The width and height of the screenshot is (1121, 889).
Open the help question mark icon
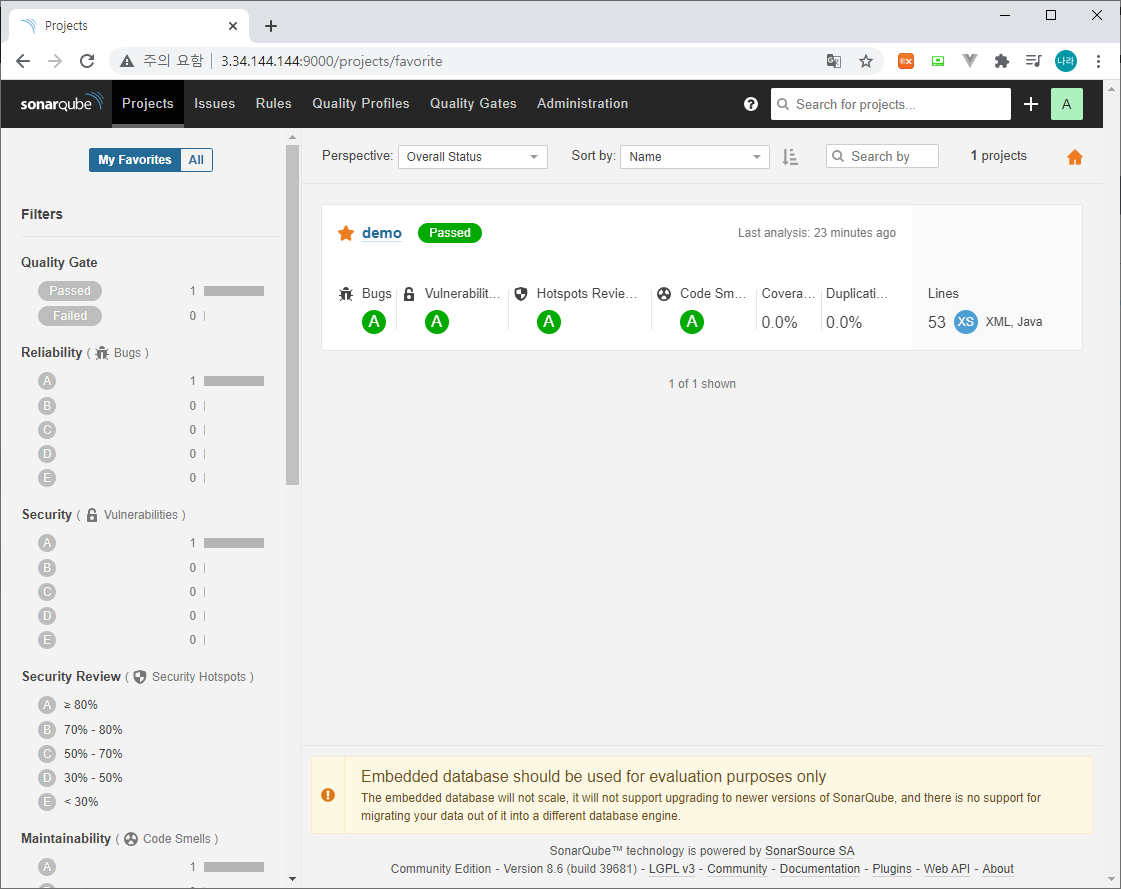750,104
